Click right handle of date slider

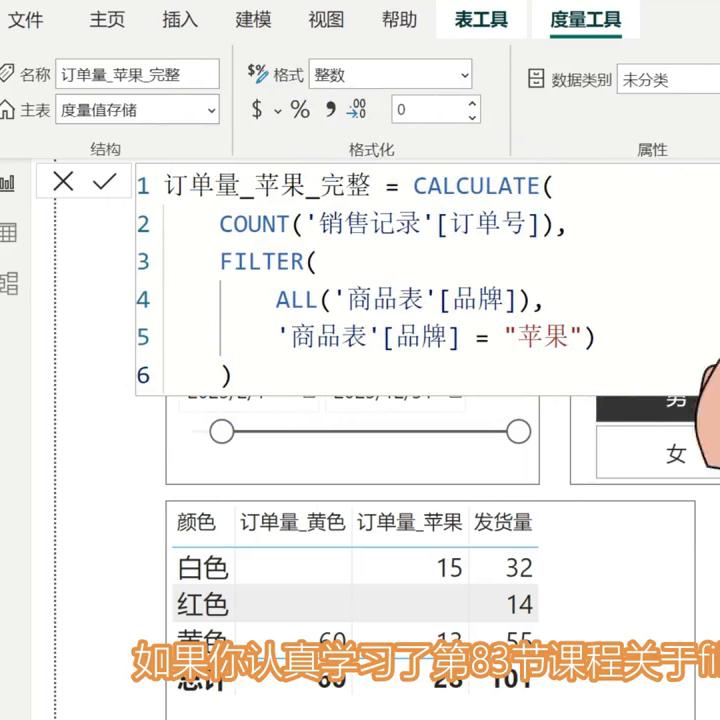[x=518, y=431]
